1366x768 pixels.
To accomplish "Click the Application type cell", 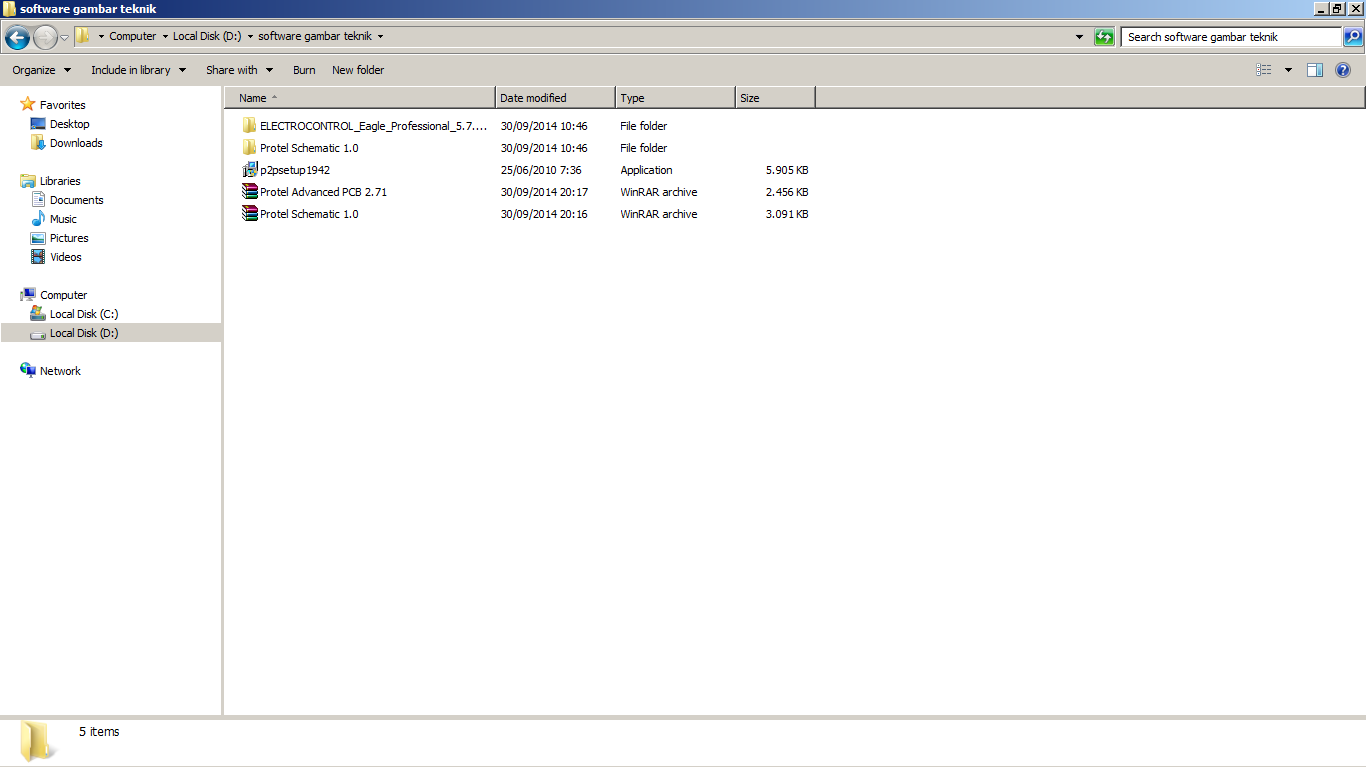I will [646, 170].
